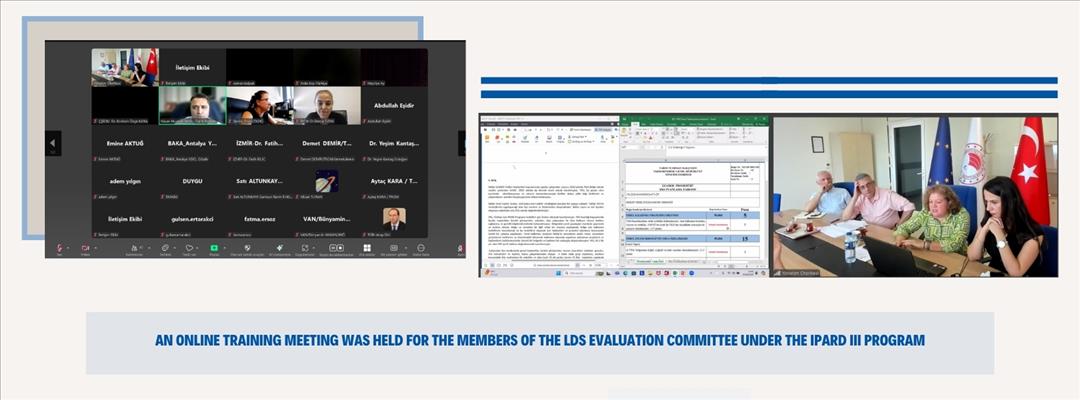Expand share options caret beside Share Screen
The height and width of the screenshot is (400, 1080).
click(225, 247)
